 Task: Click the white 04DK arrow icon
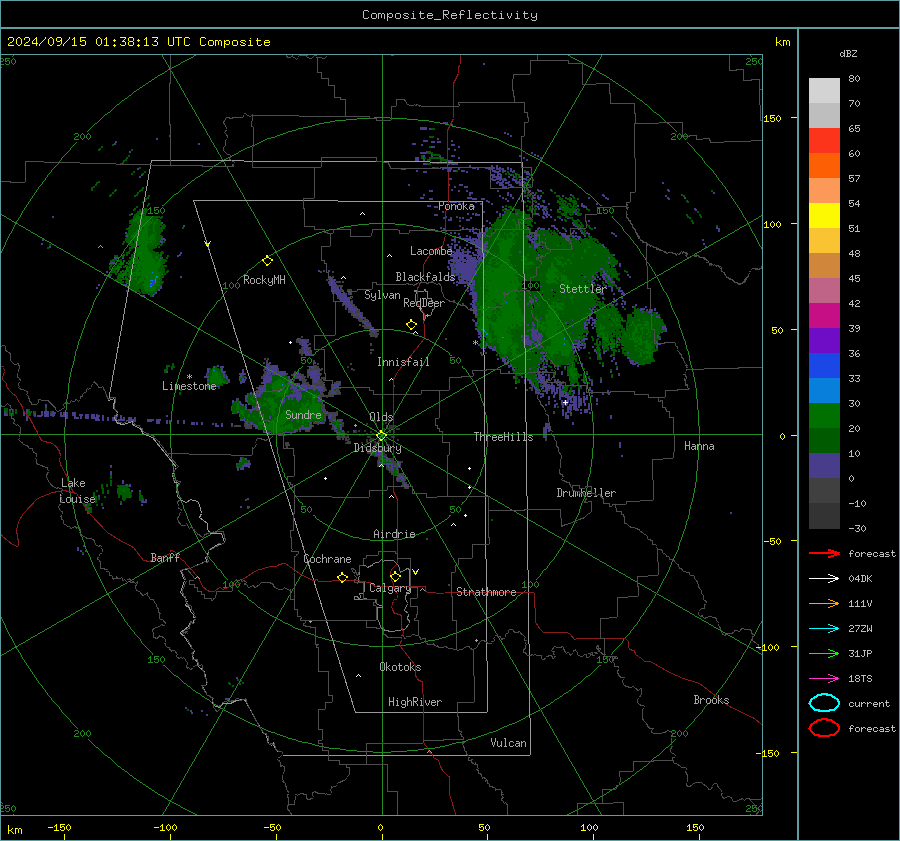pyautogui.click(x=824, y=579)
